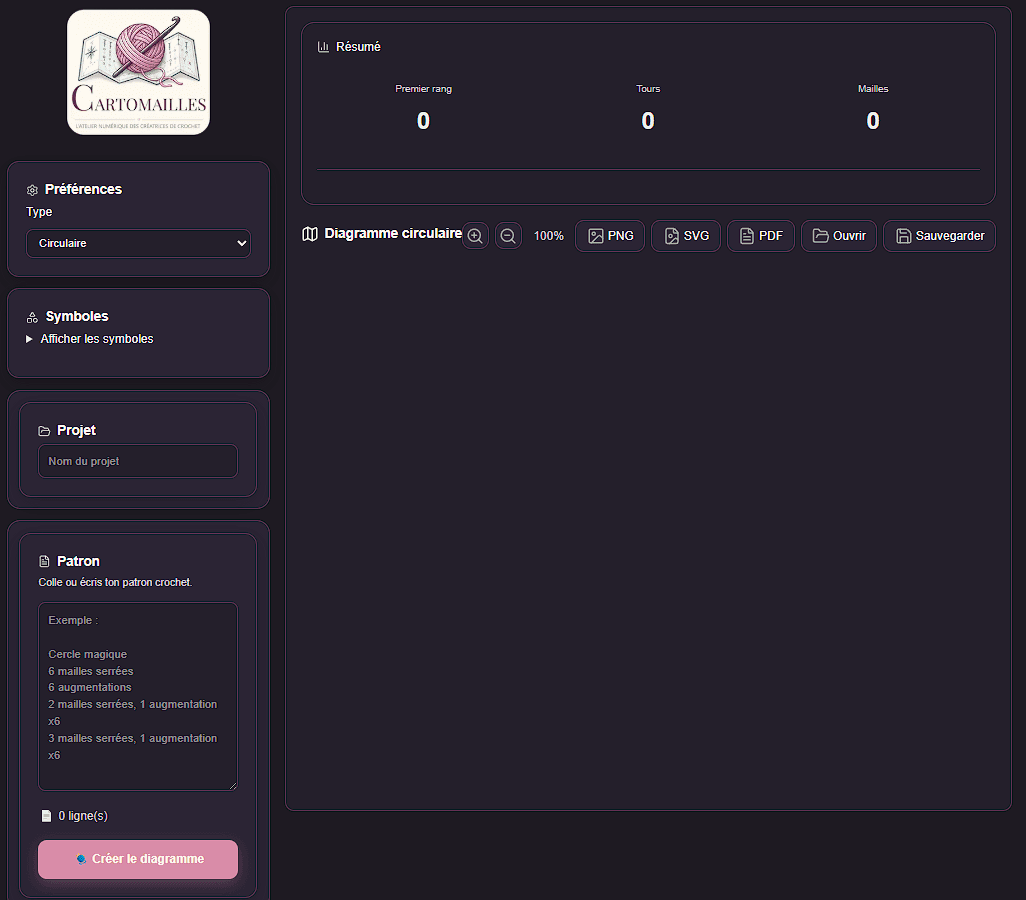The width and height of the screenshot is (1026, 900).
Task: Focus the Nom du projet field
Action: click(x=138, y=461)
